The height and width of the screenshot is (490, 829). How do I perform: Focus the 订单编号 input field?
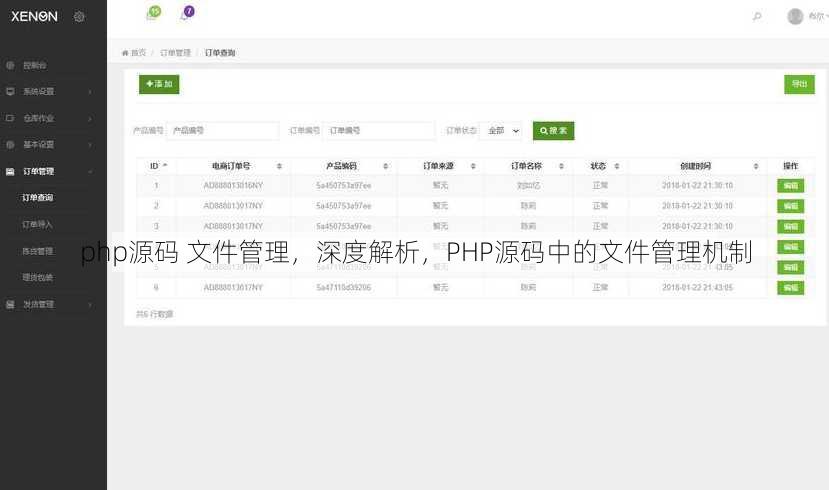click(379, 131)
